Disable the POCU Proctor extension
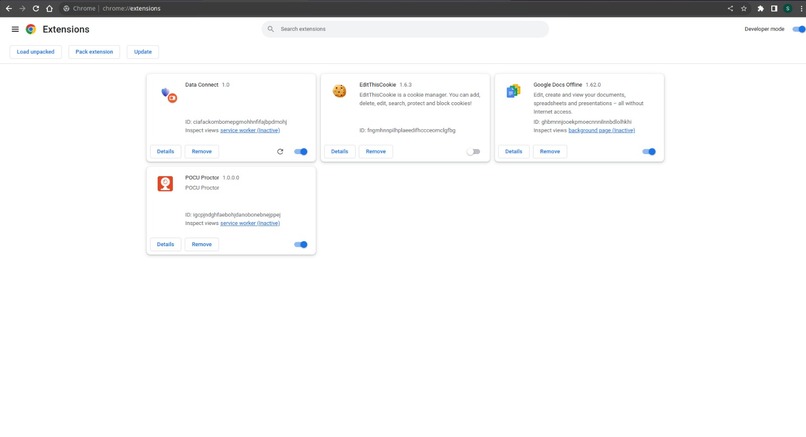806x437 pixels. point(301,244)
